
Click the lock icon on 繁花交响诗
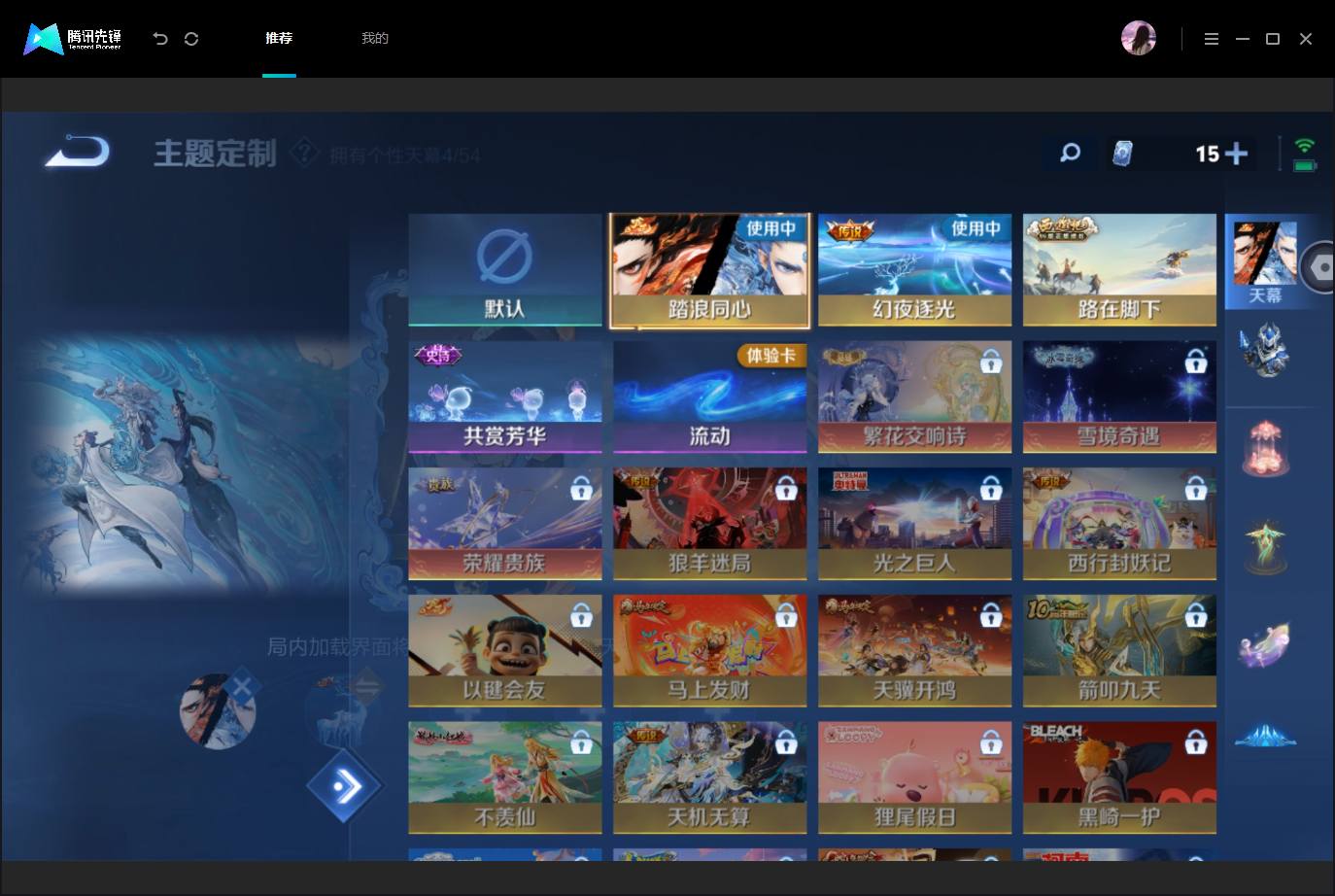(991, 362)
